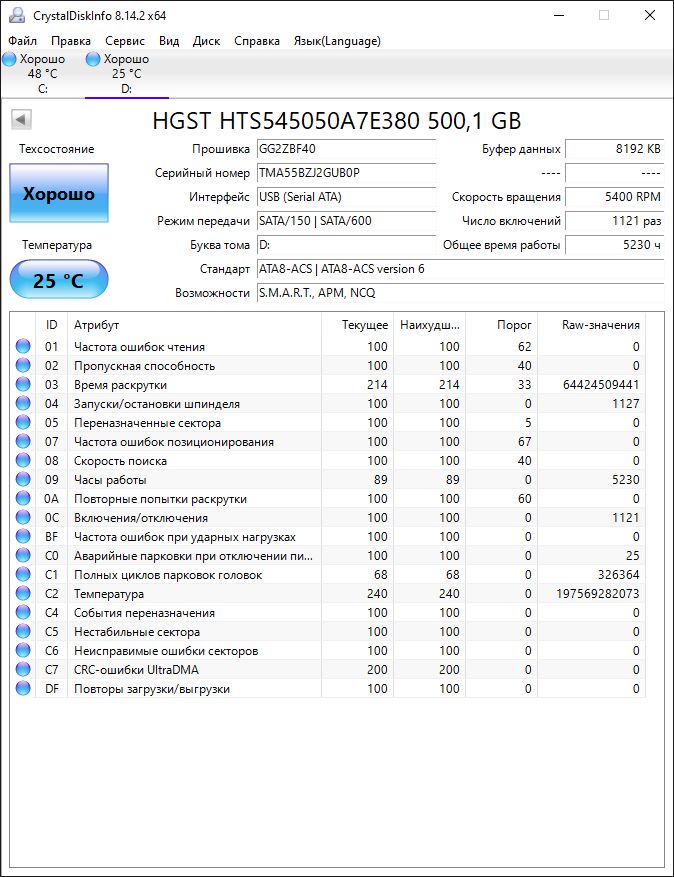
Task: Open the Сервис menu
Action: tap(125, 41)
